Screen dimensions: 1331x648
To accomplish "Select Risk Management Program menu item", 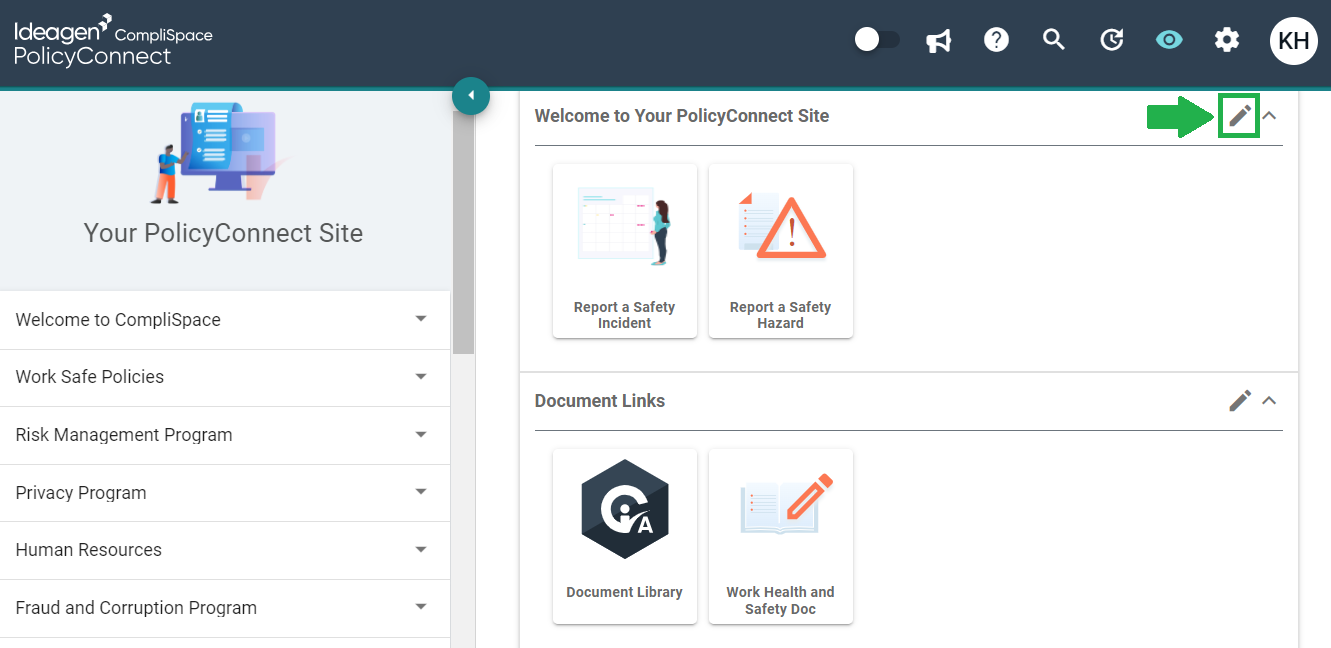I will pos(225,435).
